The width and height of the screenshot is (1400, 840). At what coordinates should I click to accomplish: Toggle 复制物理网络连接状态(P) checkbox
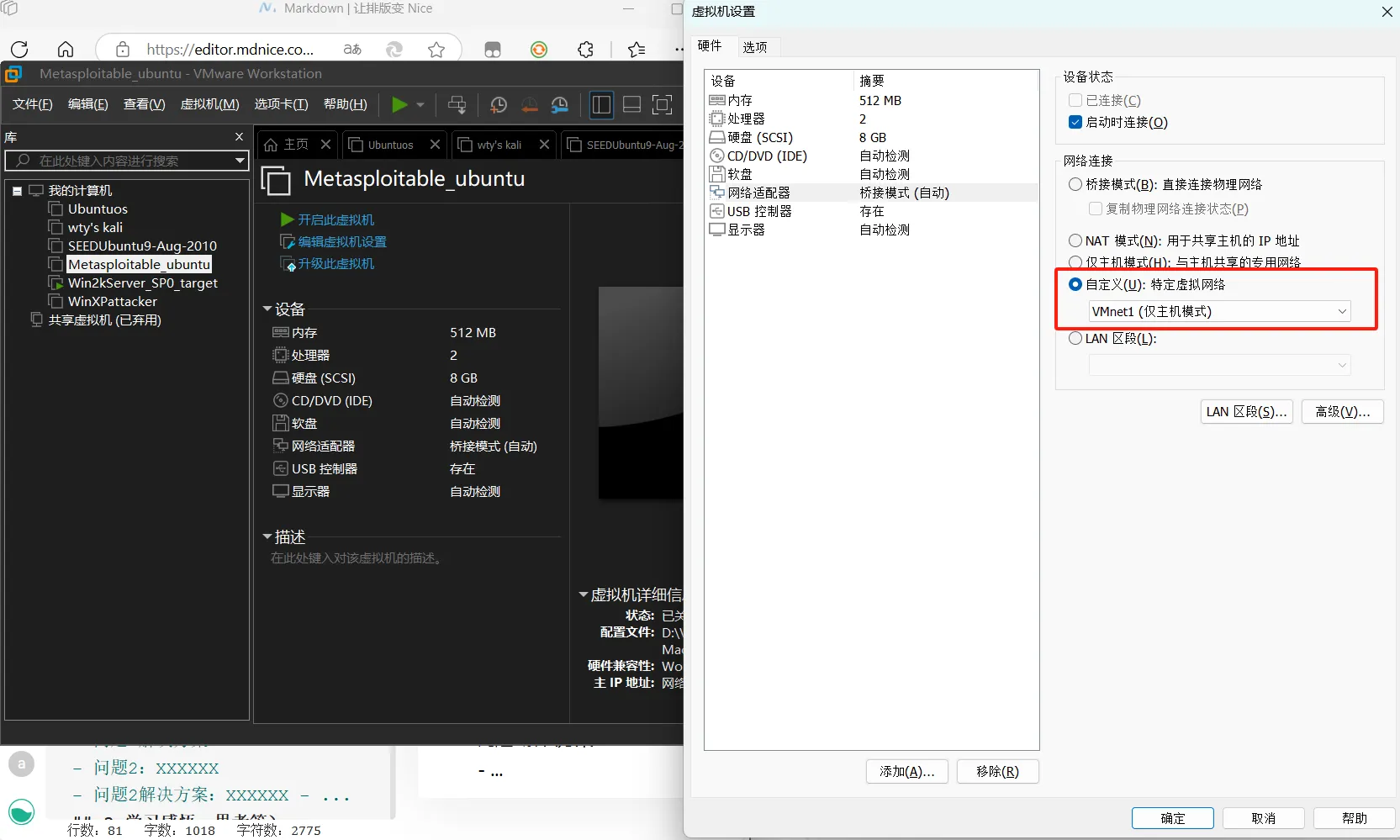[x=1095, y=209]
